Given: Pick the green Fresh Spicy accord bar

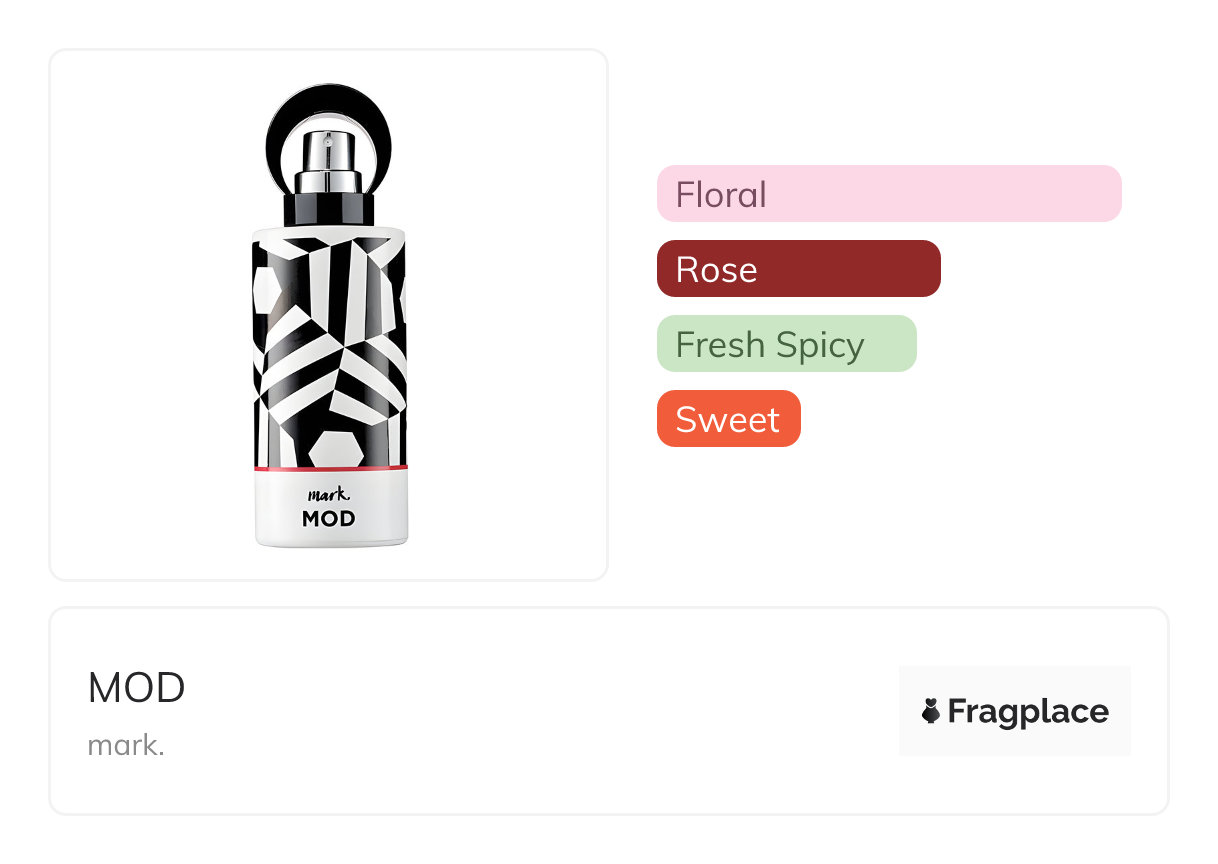Looking at the screenshot, I should [786, 344].
